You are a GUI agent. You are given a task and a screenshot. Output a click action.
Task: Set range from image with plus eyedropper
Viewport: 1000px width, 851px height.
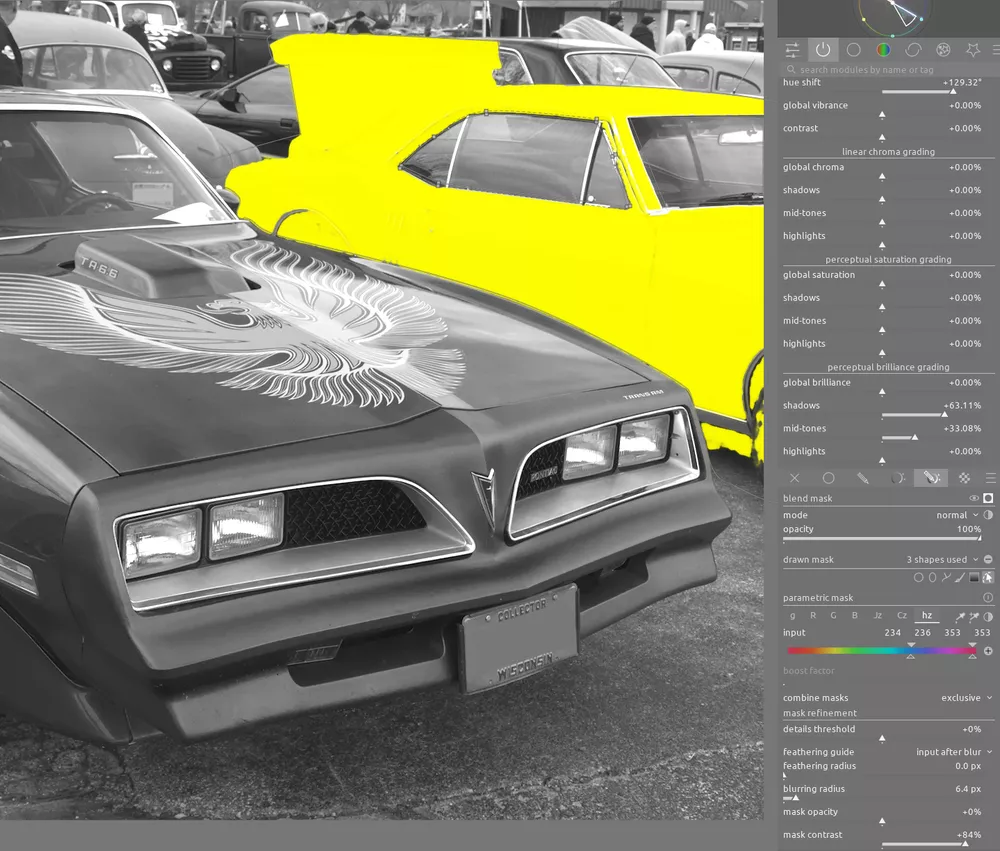[974, 616]
